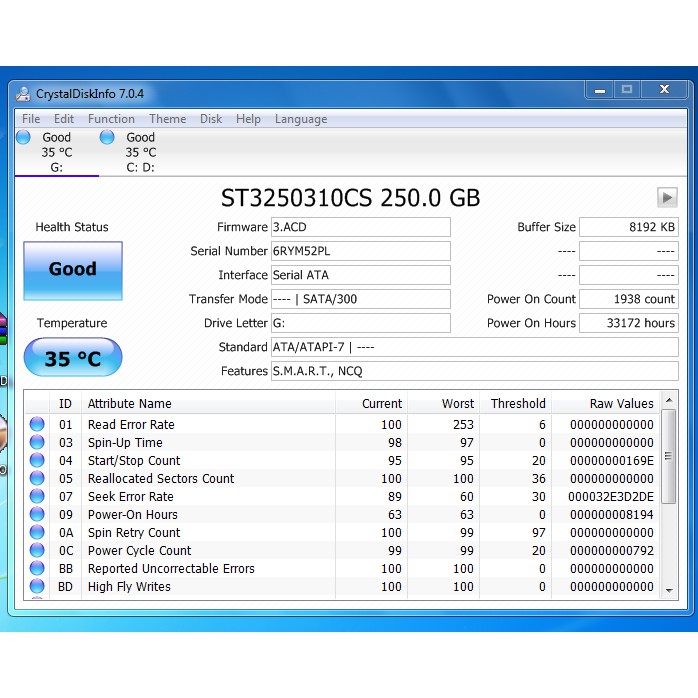698x698 pixels.
Task: Open the Theme menu
Action: coord(167,119)
